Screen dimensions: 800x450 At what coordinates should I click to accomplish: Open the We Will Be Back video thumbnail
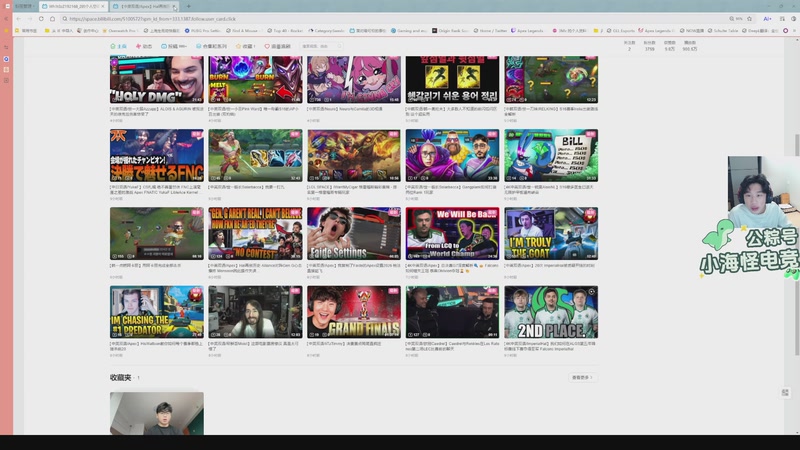[x=453, y=234]
